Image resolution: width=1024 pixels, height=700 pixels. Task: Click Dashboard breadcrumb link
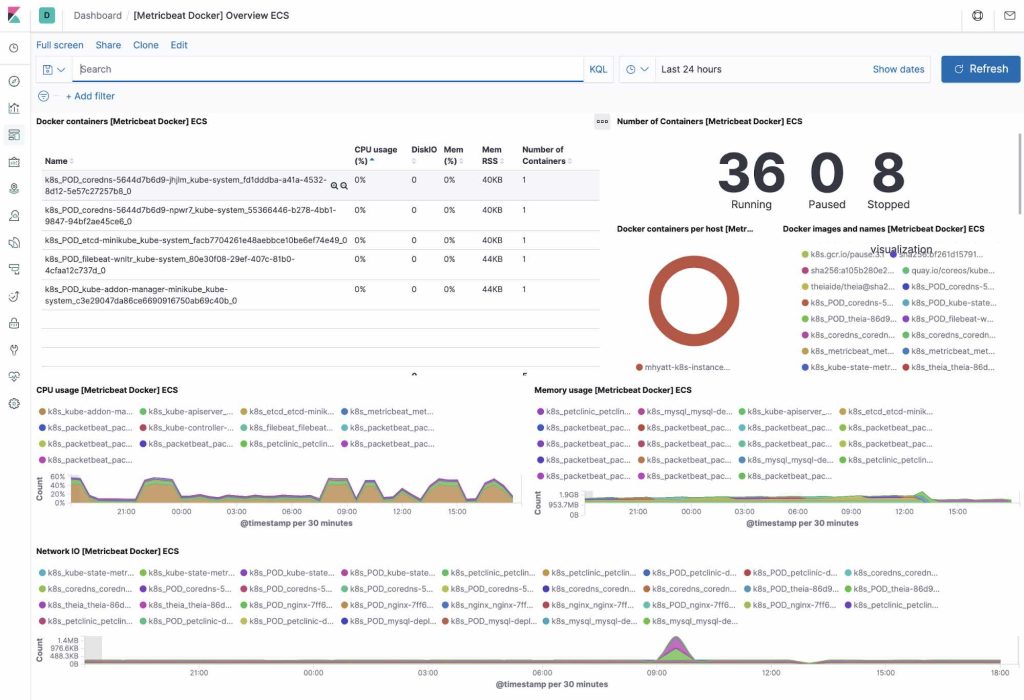(97, 15)
